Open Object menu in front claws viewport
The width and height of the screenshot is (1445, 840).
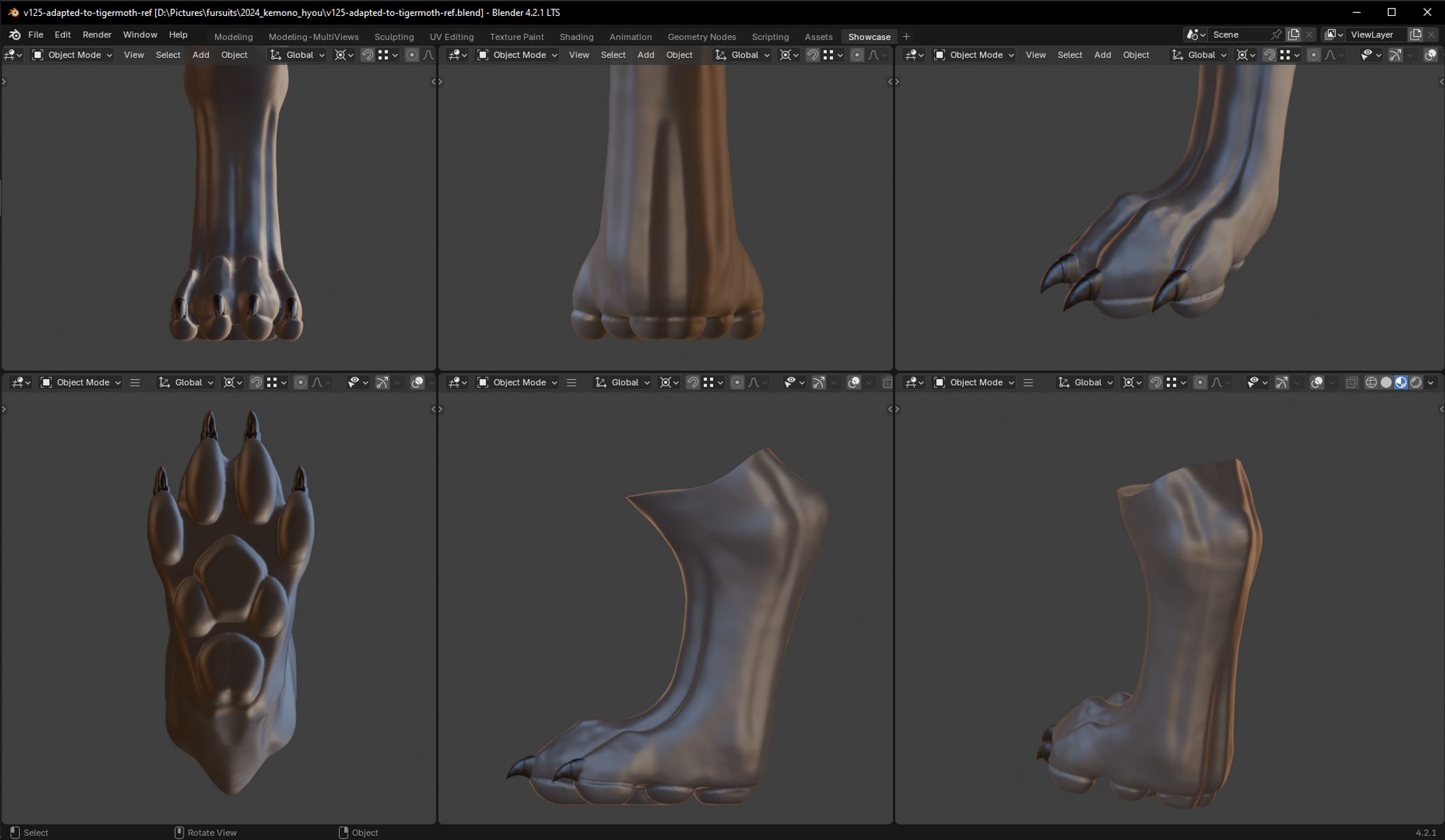click(234, 55)
